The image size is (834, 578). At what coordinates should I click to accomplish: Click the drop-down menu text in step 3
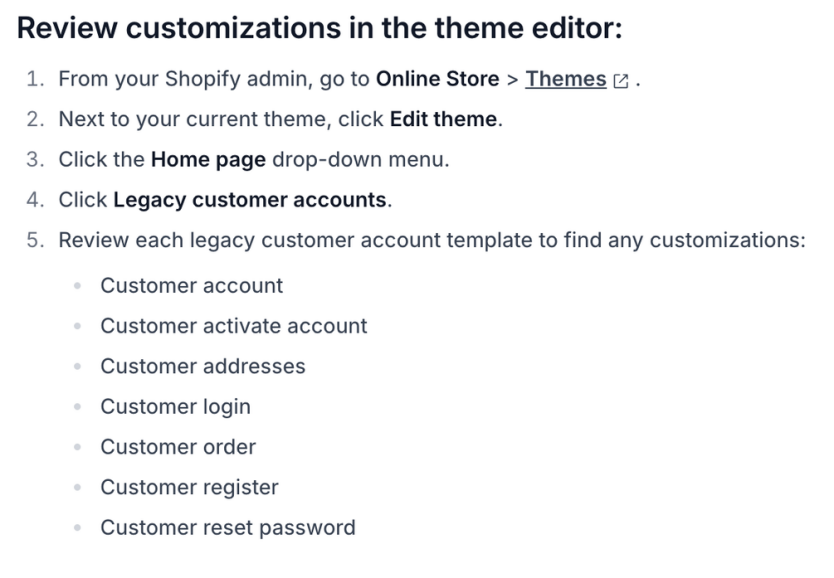(x=360, y=159)
